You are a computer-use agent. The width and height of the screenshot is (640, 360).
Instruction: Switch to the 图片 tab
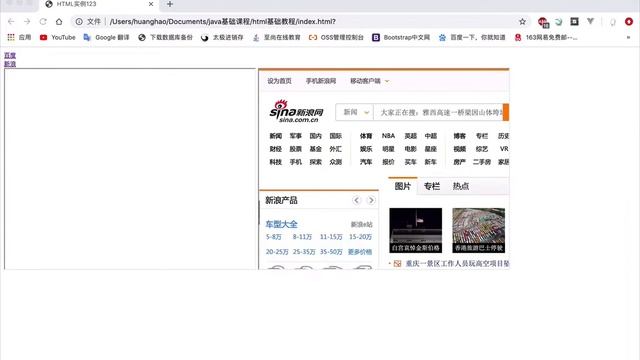click(x=403, y=186)
